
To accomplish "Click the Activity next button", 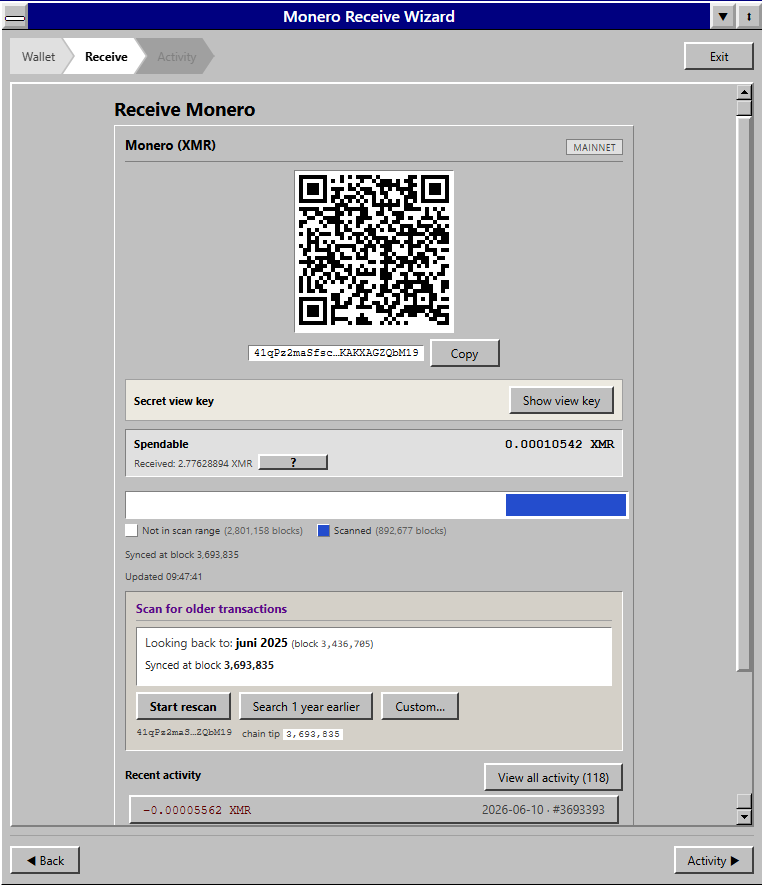I will [713, 860].
